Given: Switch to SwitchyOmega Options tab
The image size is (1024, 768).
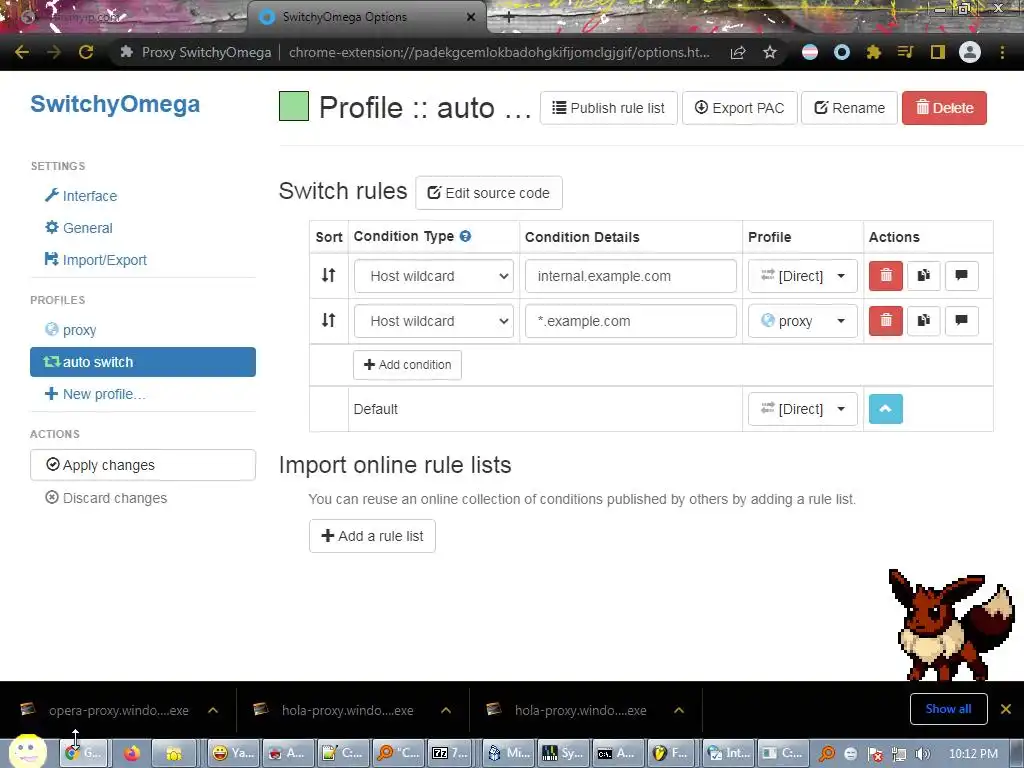Looking at the screenshot, I should pos(366,17).
